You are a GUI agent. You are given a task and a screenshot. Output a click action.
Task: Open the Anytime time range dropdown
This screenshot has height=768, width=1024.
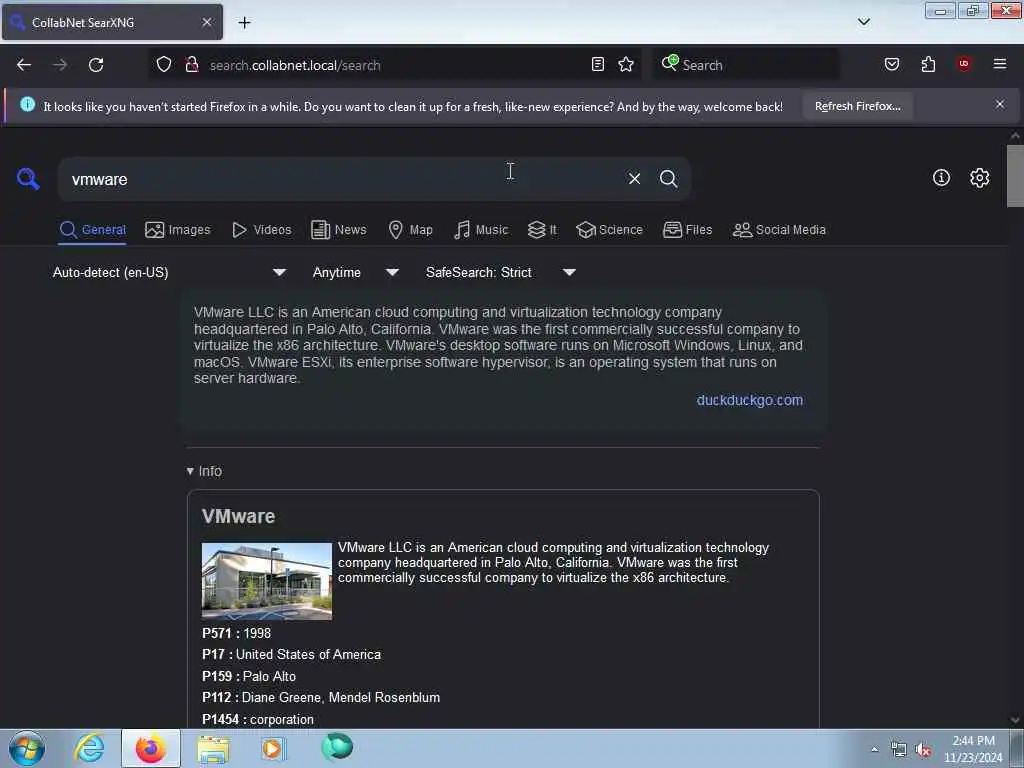click(x=355, y=272)
